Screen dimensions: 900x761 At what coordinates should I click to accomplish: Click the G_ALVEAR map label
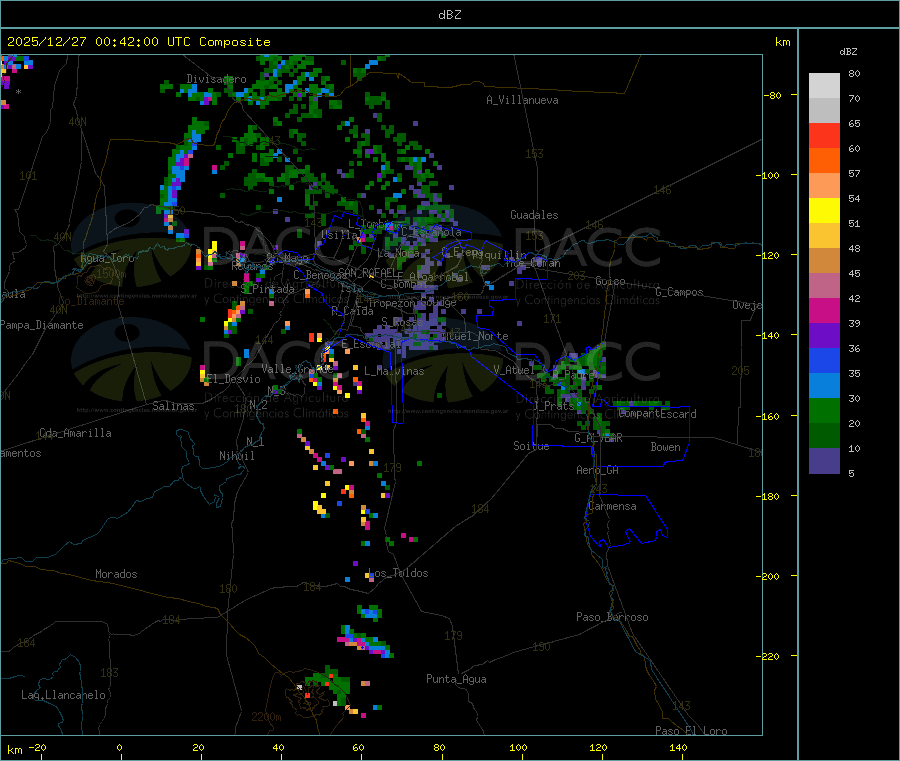pyautogui.click(x=598, y=438)
